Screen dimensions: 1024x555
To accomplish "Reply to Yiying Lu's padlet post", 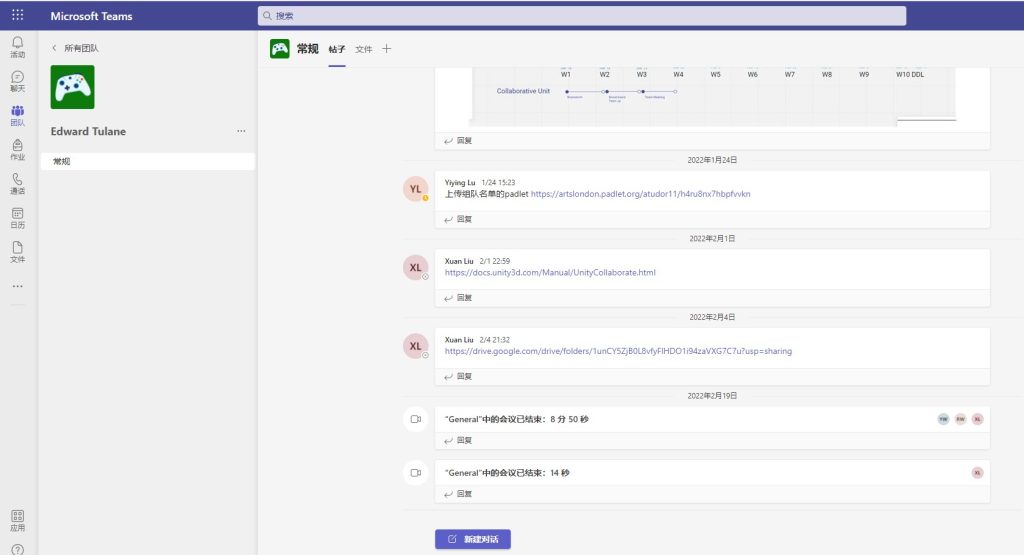I will [458, 219].
